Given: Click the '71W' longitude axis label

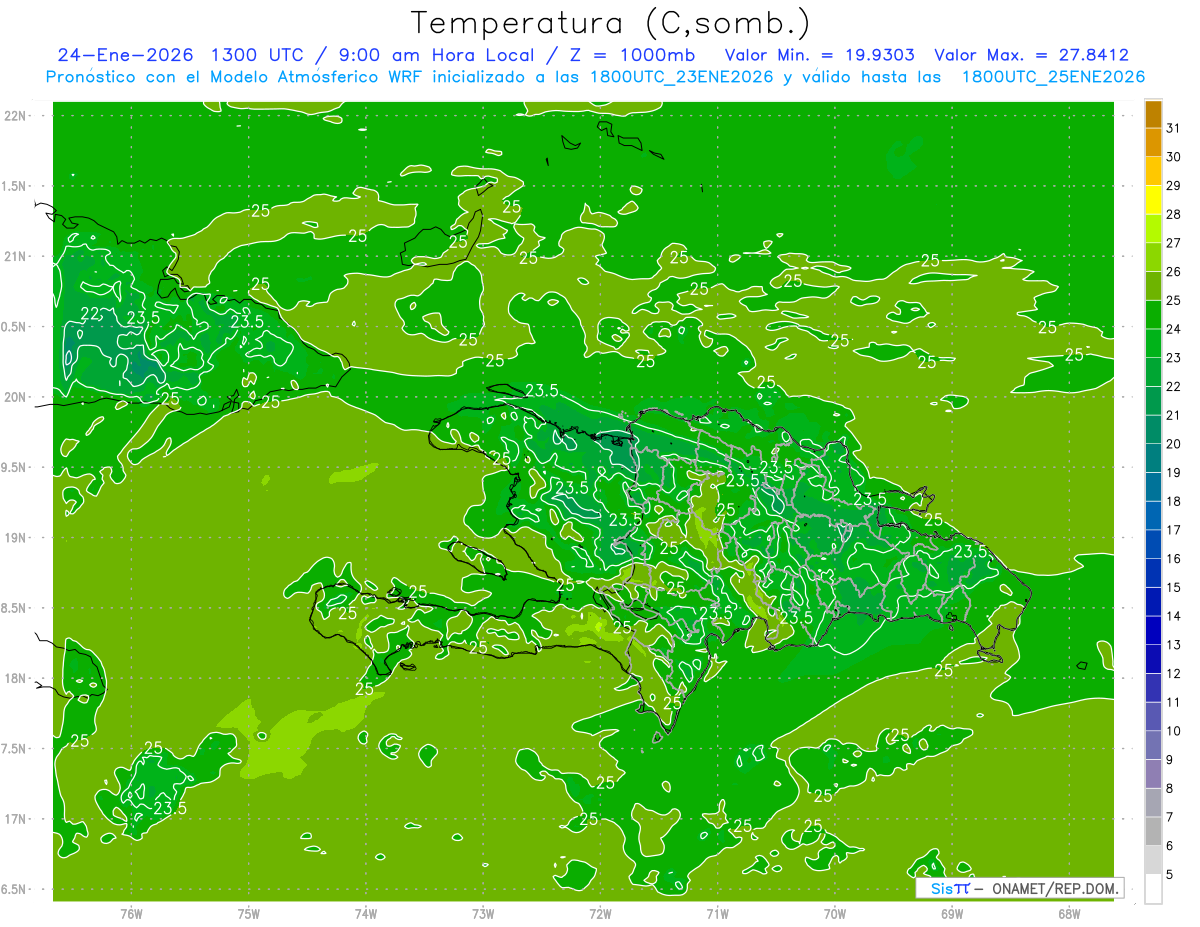Looking at the screenshot, I should (x=717, y=914).
